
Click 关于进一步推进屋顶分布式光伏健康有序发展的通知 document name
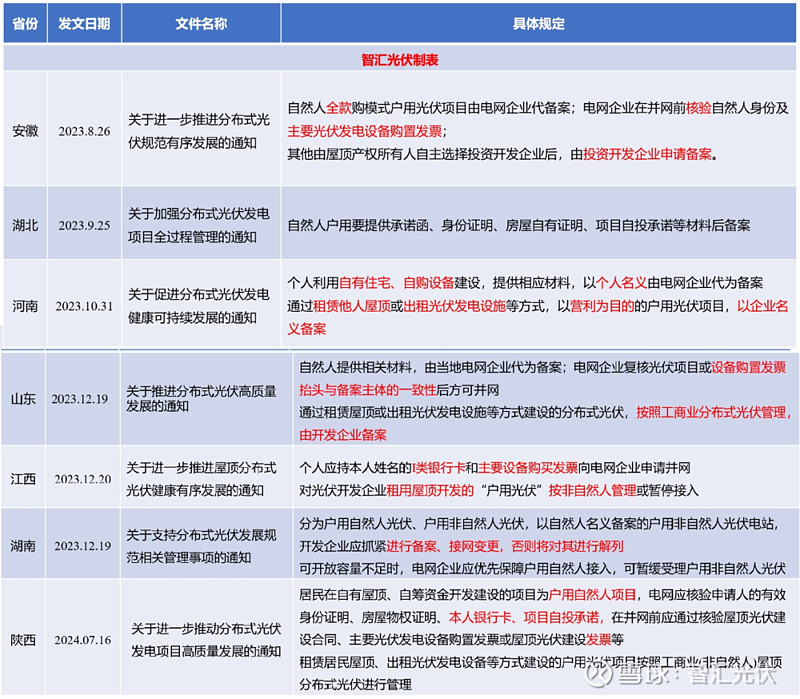(201, 479)
